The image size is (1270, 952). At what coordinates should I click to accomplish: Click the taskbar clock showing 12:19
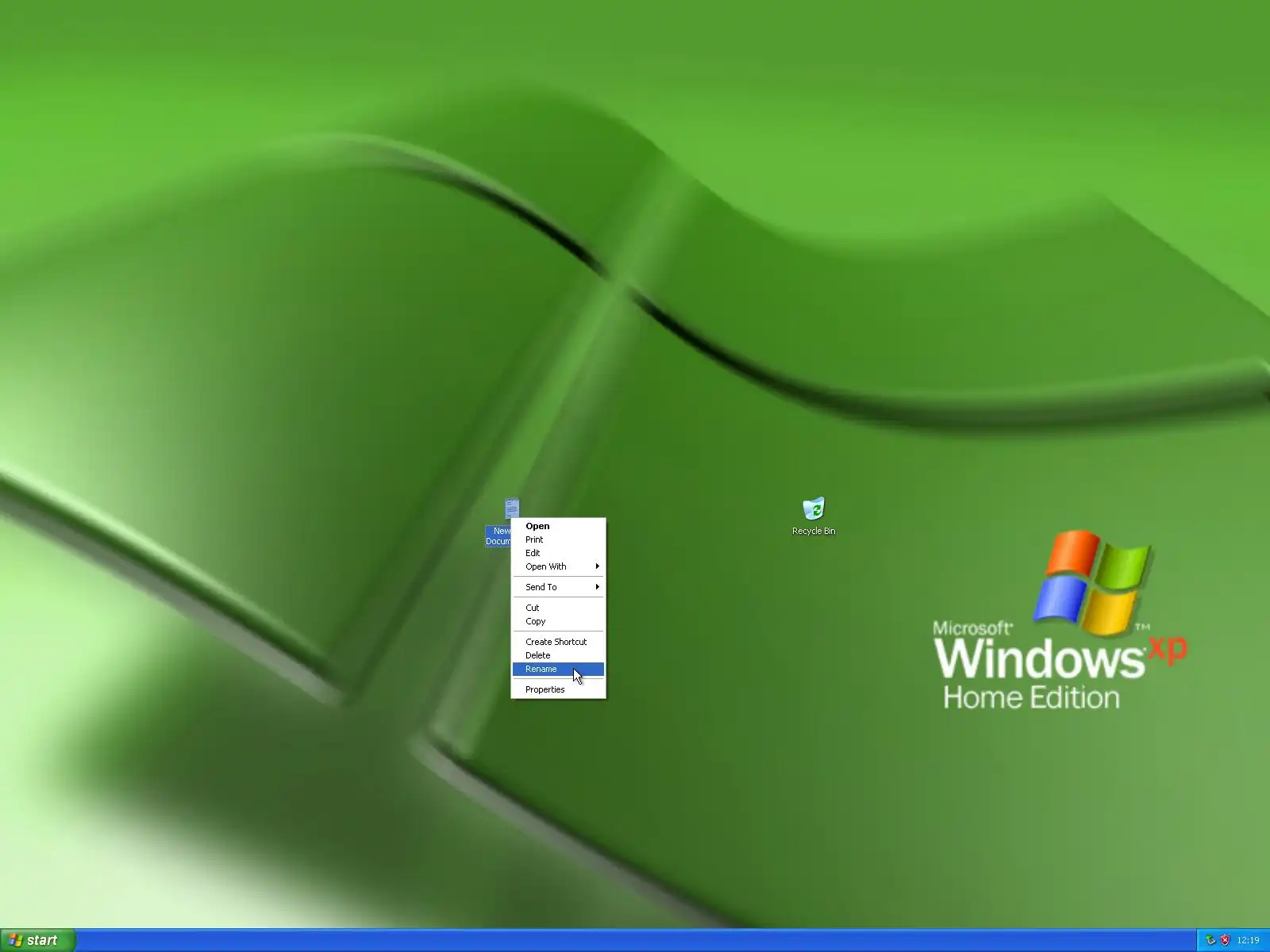point(1248,941)
